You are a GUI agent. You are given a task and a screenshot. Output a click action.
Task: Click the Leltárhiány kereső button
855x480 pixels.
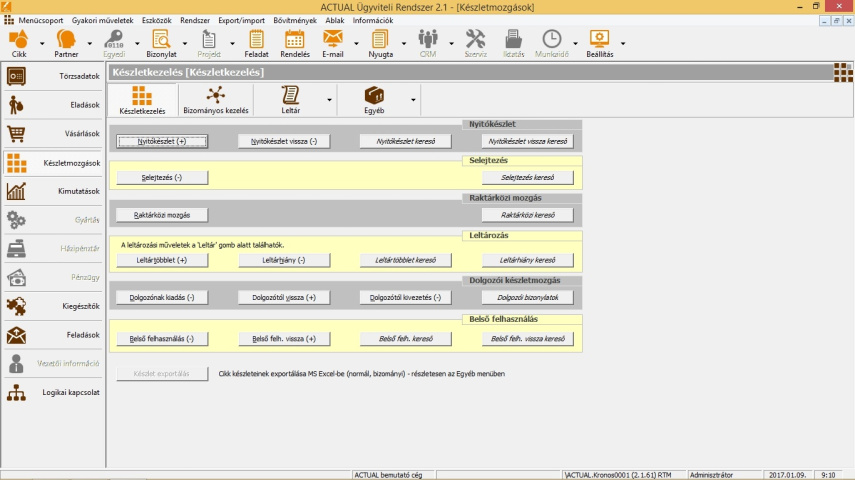(x=527, y=260)
